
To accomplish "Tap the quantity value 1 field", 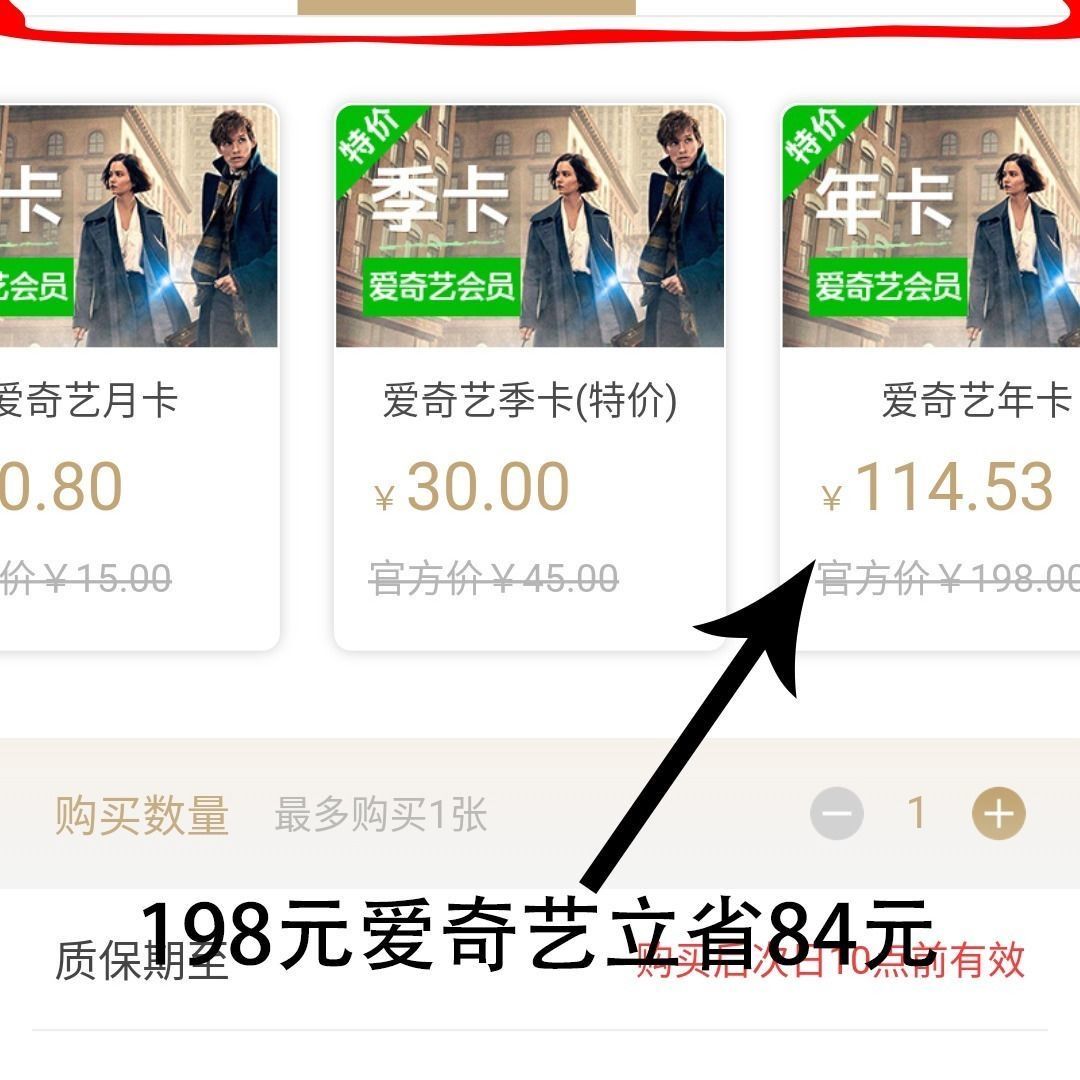I will (917, 813).
